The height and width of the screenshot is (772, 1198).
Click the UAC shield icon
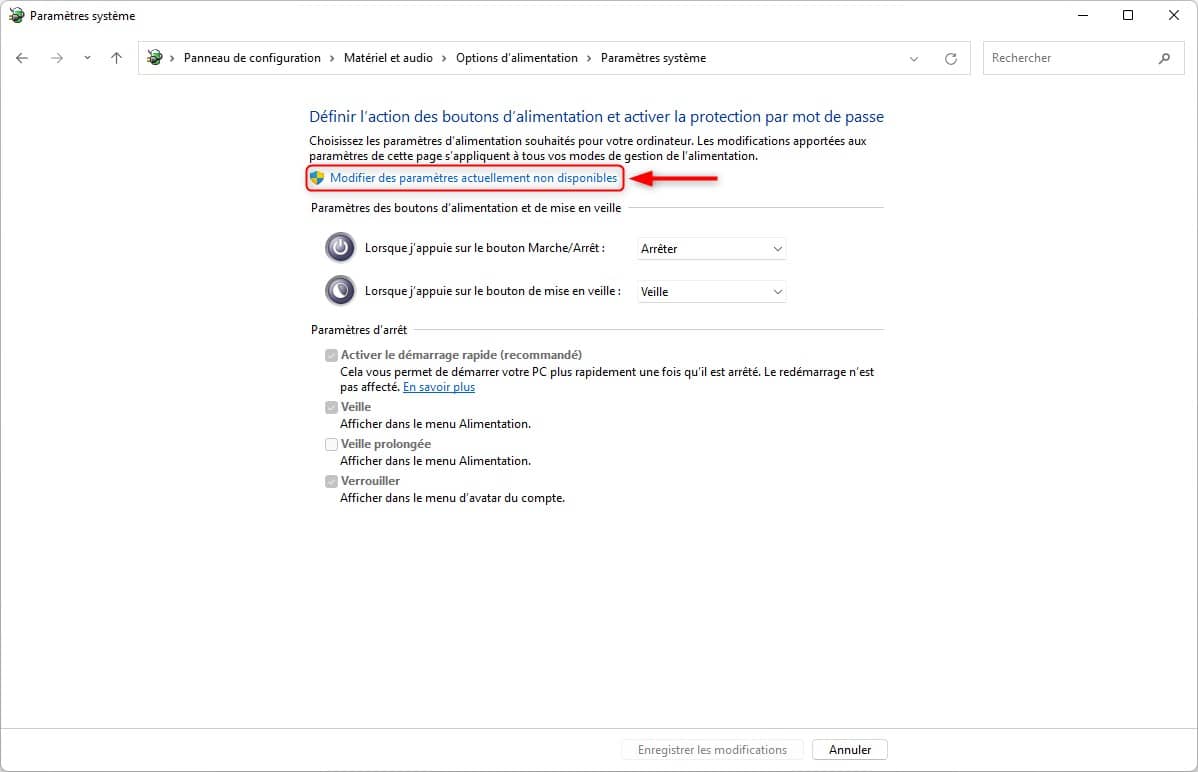tap(317, 178)
